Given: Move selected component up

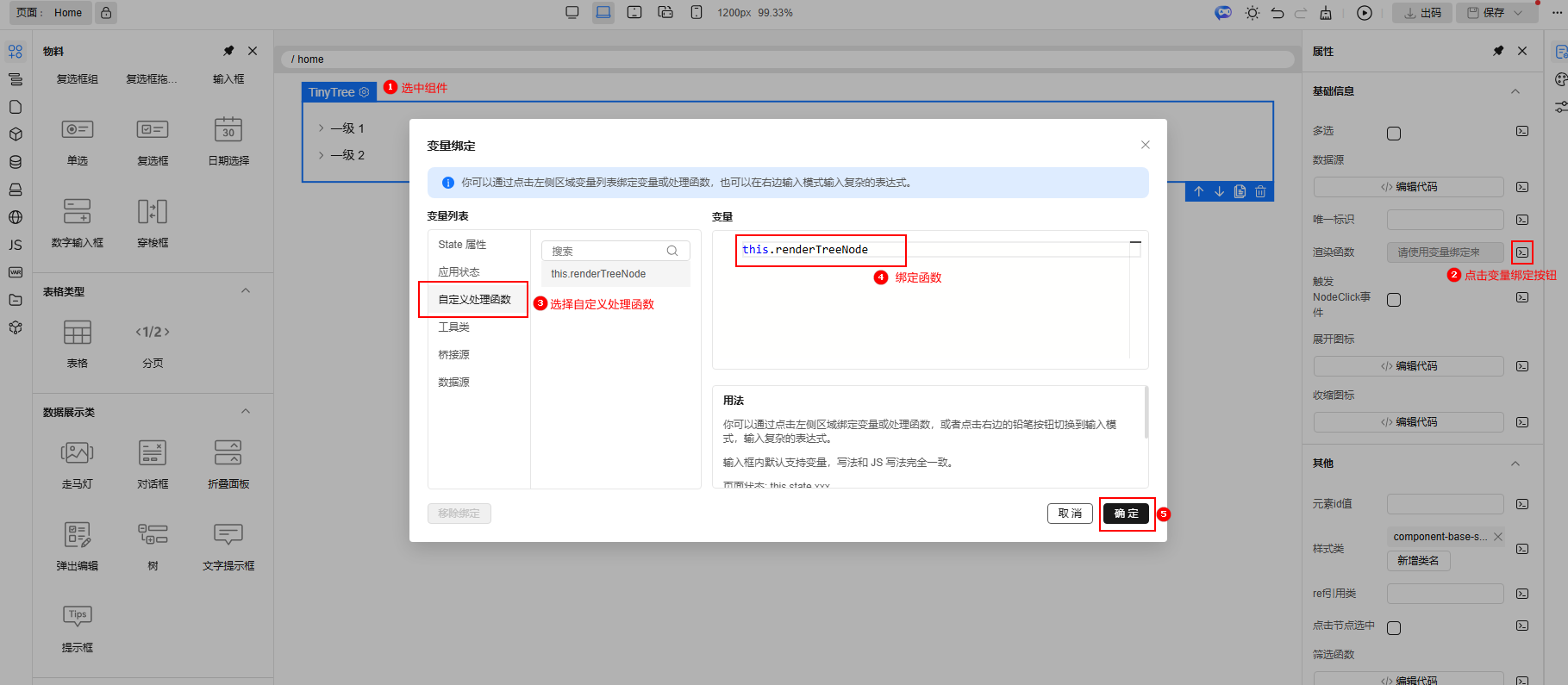Looking at the screenshot, I should [1198, 191].
